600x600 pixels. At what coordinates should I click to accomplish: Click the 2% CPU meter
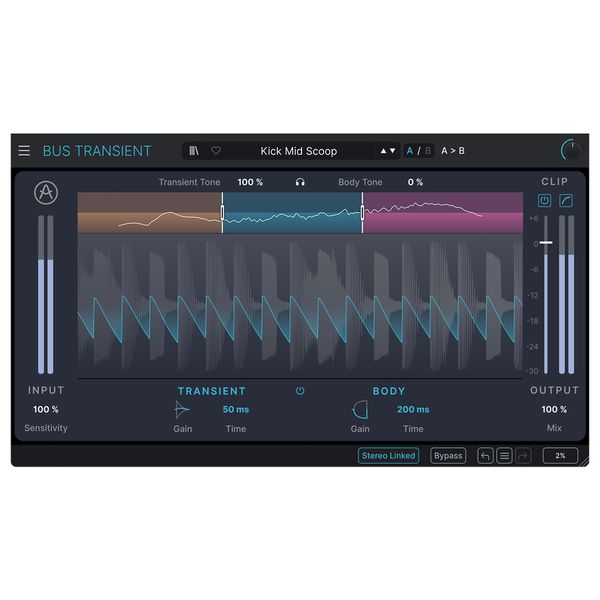click(560, 456)
